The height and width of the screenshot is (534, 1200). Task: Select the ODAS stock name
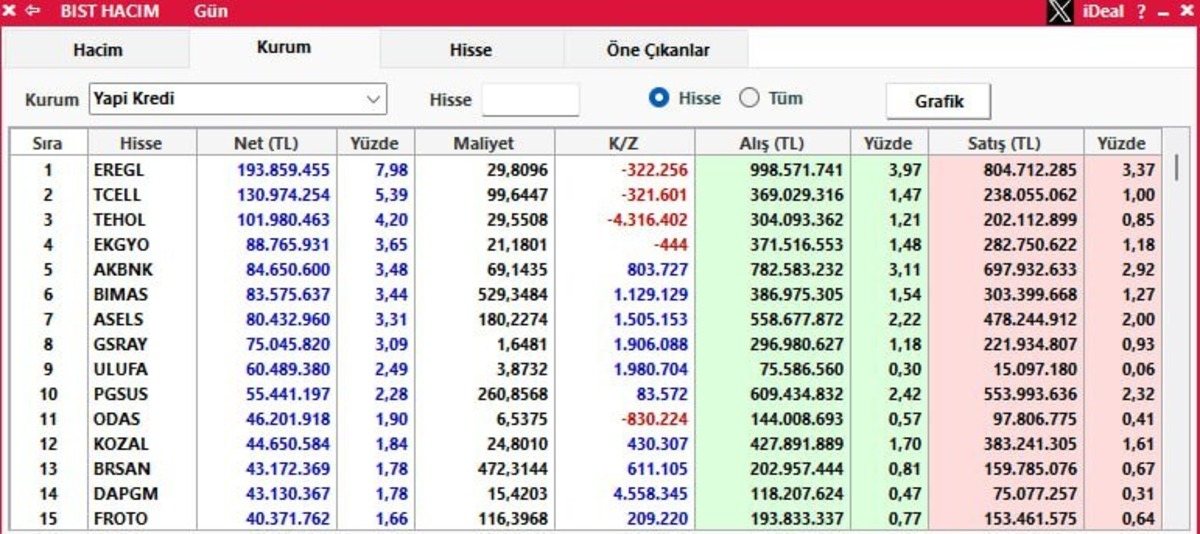[118, 420]
